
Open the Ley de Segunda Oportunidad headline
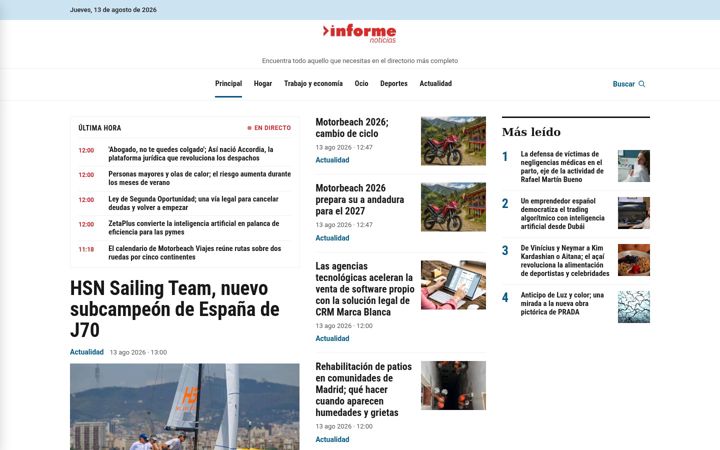[x=193, y=203]
